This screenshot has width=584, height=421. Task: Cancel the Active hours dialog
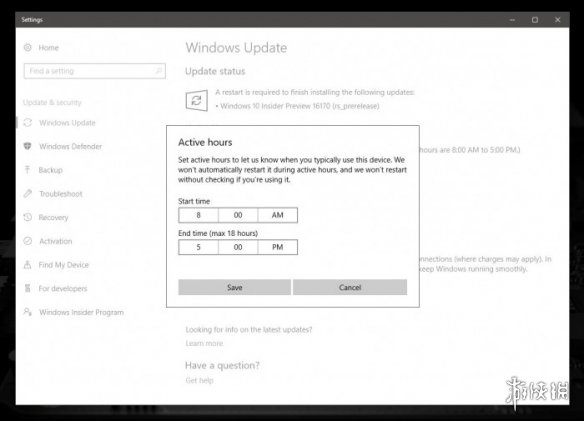tap(350, 287)
